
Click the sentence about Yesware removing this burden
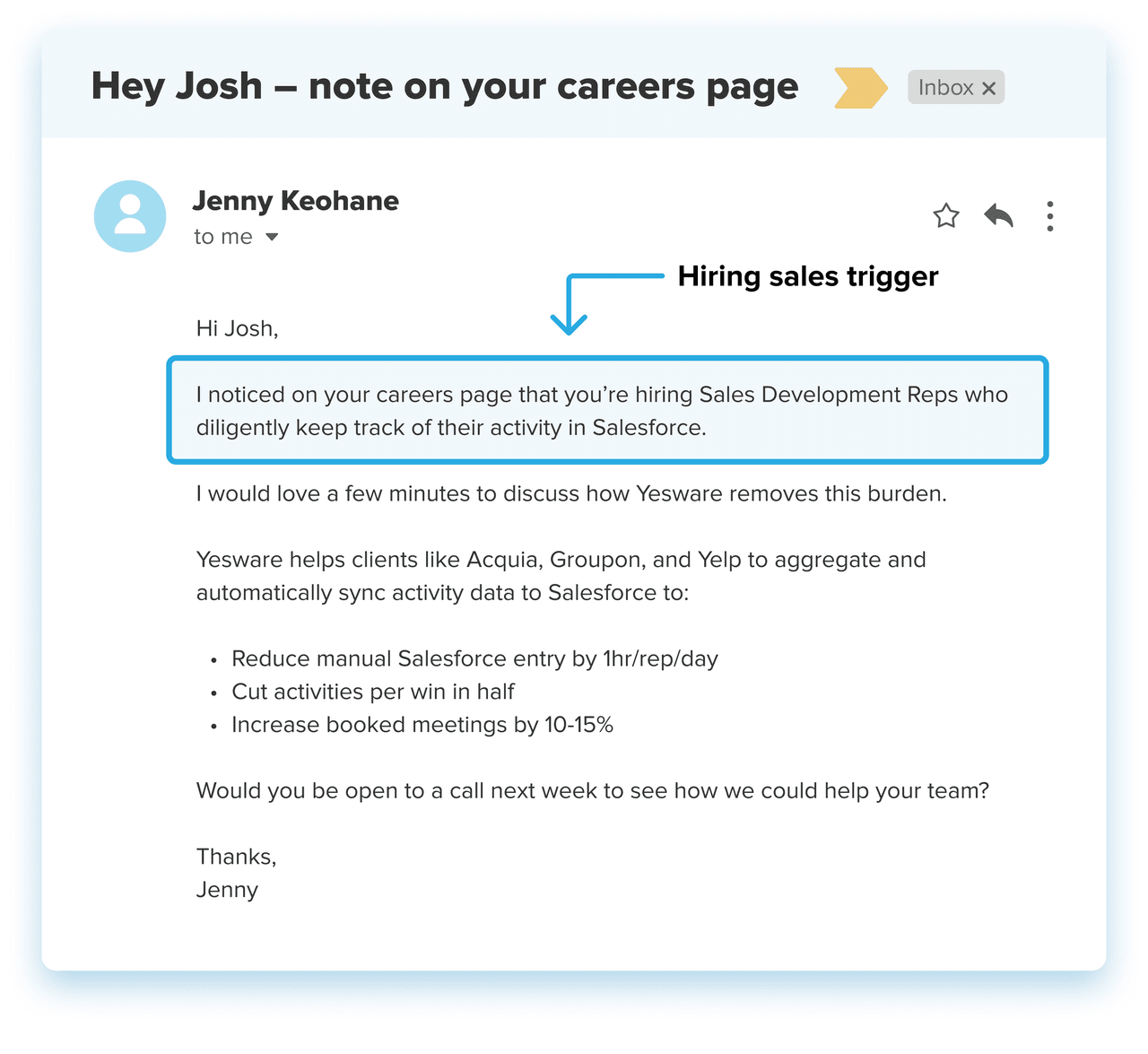[x=571, y=494]
